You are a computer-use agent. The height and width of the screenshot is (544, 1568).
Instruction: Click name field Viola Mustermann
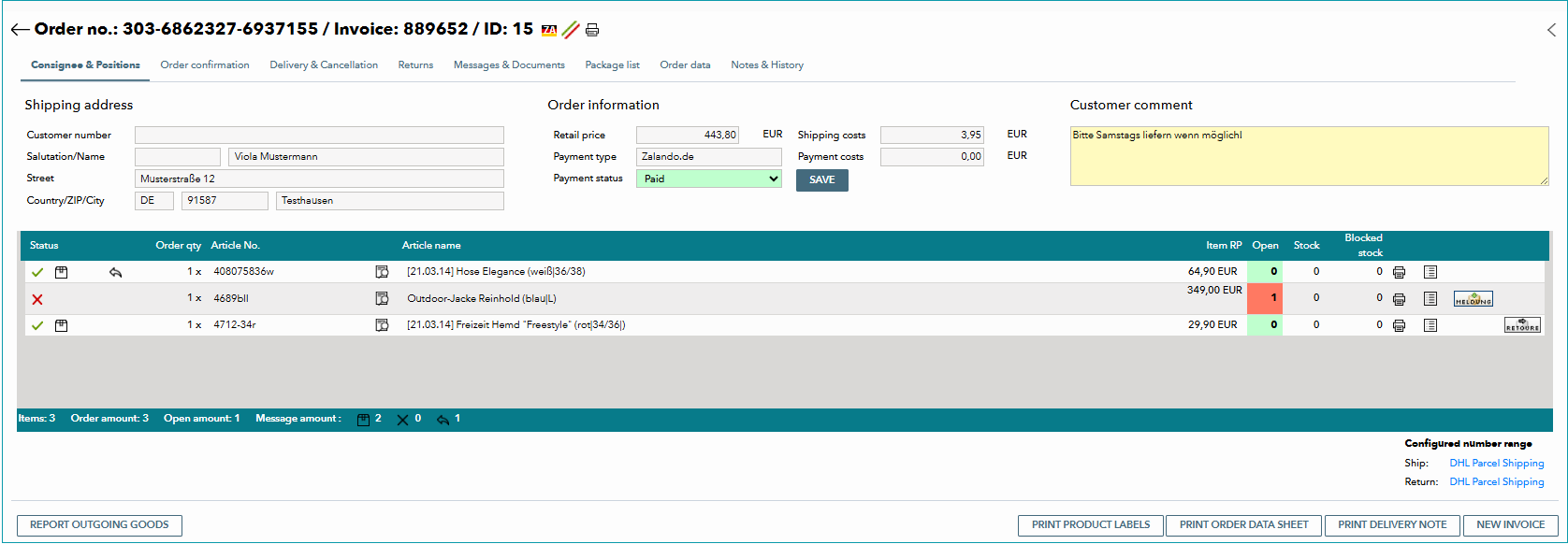(x=366, y=157)
